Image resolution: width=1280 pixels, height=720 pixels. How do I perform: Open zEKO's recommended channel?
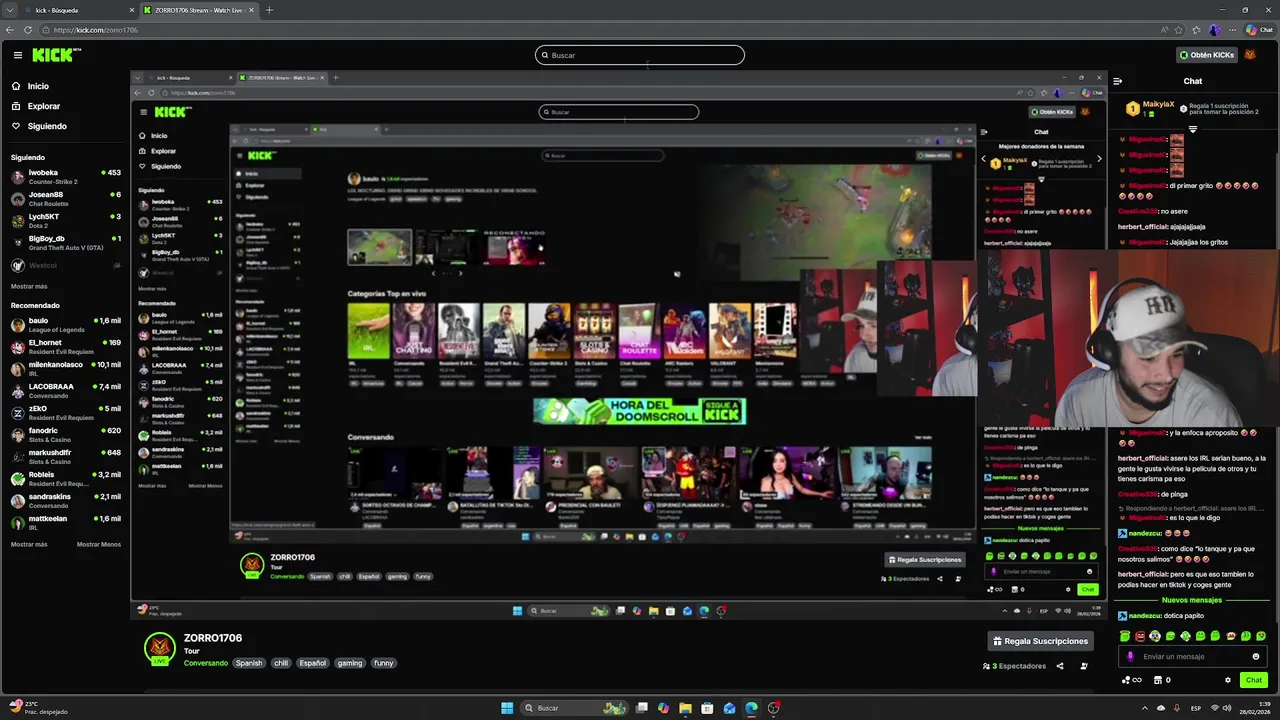[65, 412]
